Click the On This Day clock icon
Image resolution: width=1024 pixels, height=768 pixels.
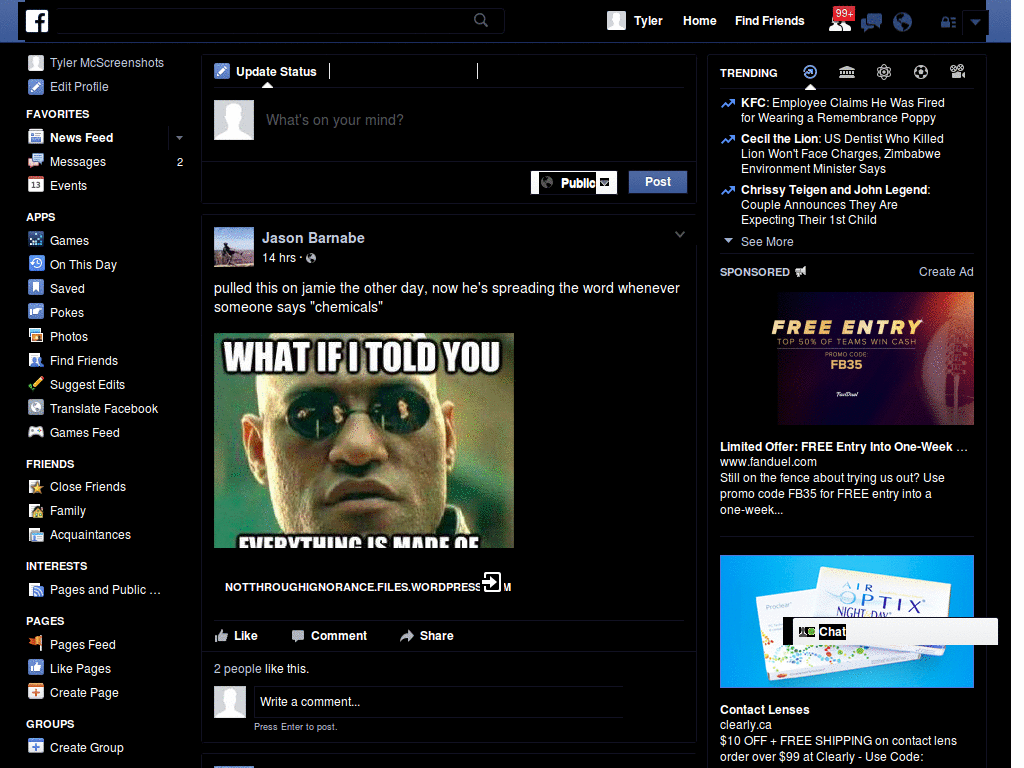(36, 264)
